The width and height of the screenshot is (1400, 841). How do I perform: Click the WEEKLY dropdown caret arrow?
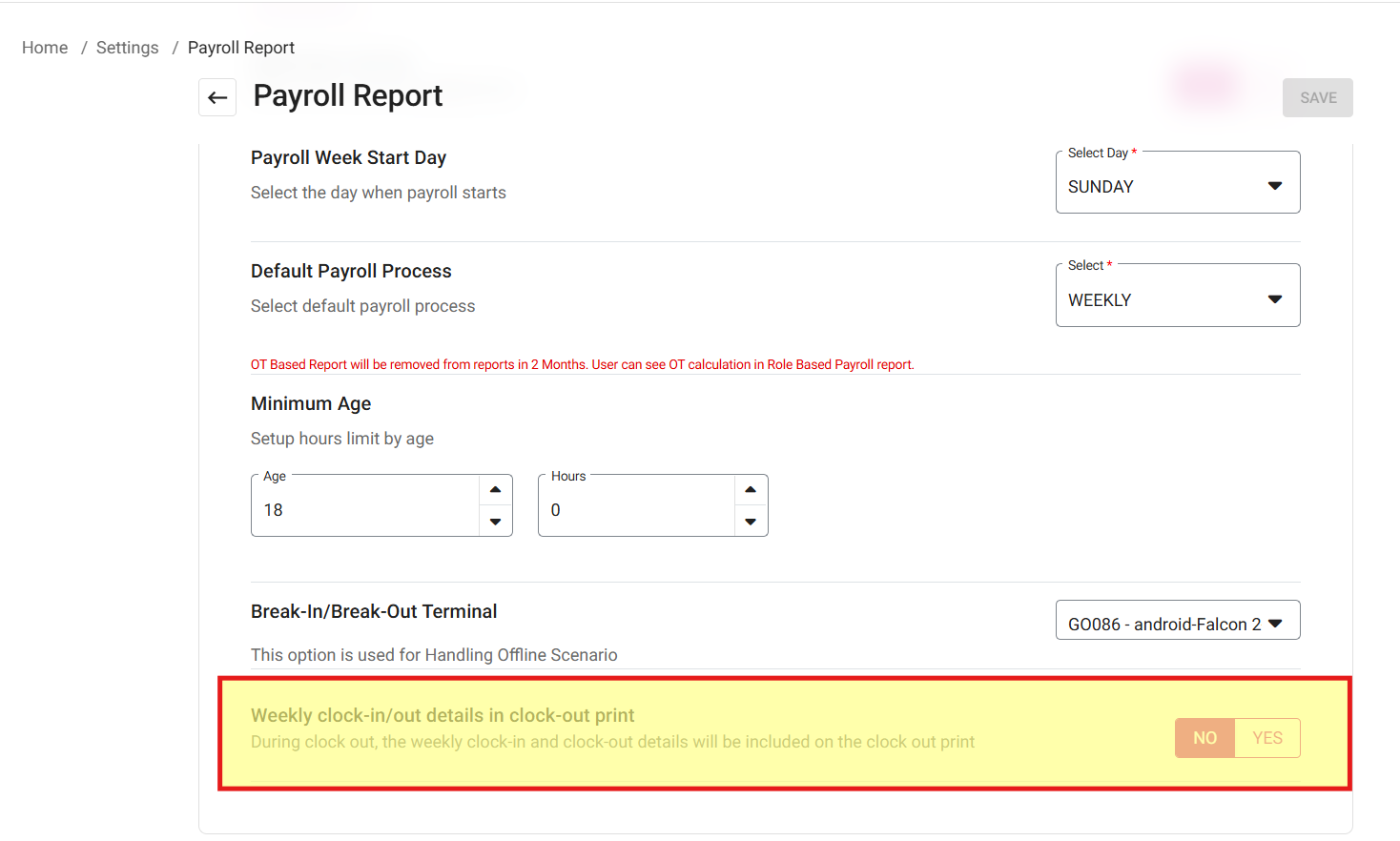pyautogui.click(x=1275, y=299)
